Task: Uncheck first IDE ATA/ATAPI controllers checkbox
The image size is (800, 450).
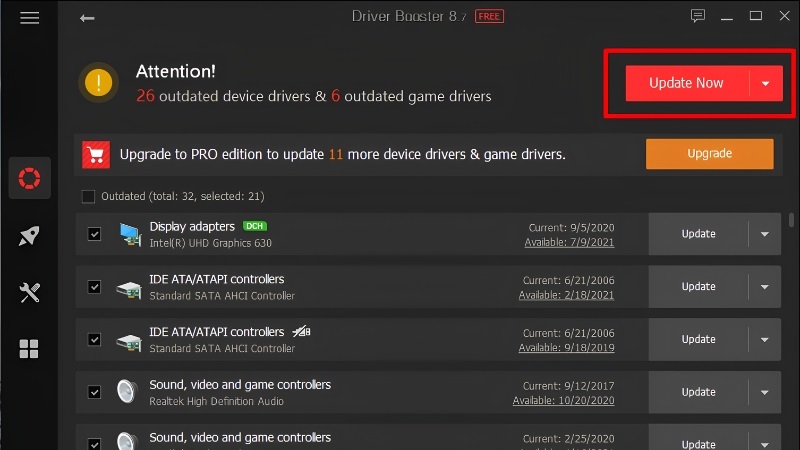Action: 94,287
